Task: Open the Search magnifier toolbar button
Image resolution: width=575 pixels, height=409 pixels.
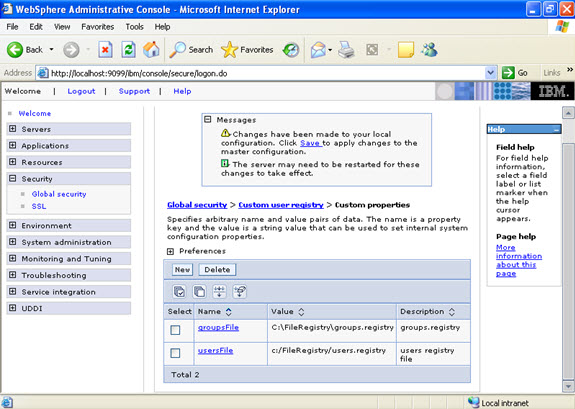Action: (x=191, y=50)
